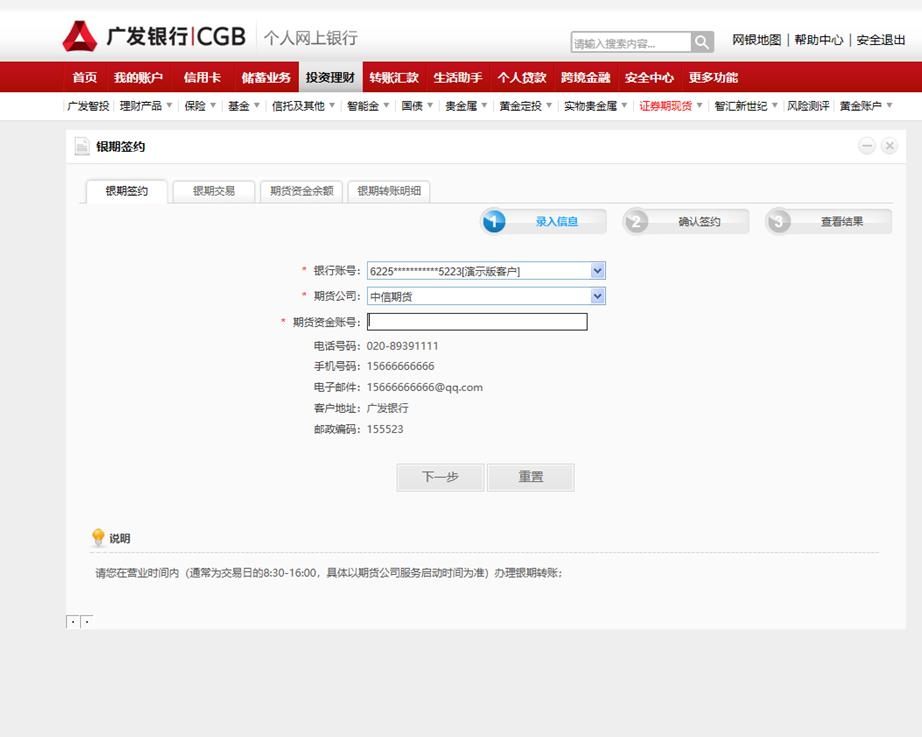Viewport: 922px width, 737px height.
Task: Click the 下一步 button
Action: (x=440, y=477)
